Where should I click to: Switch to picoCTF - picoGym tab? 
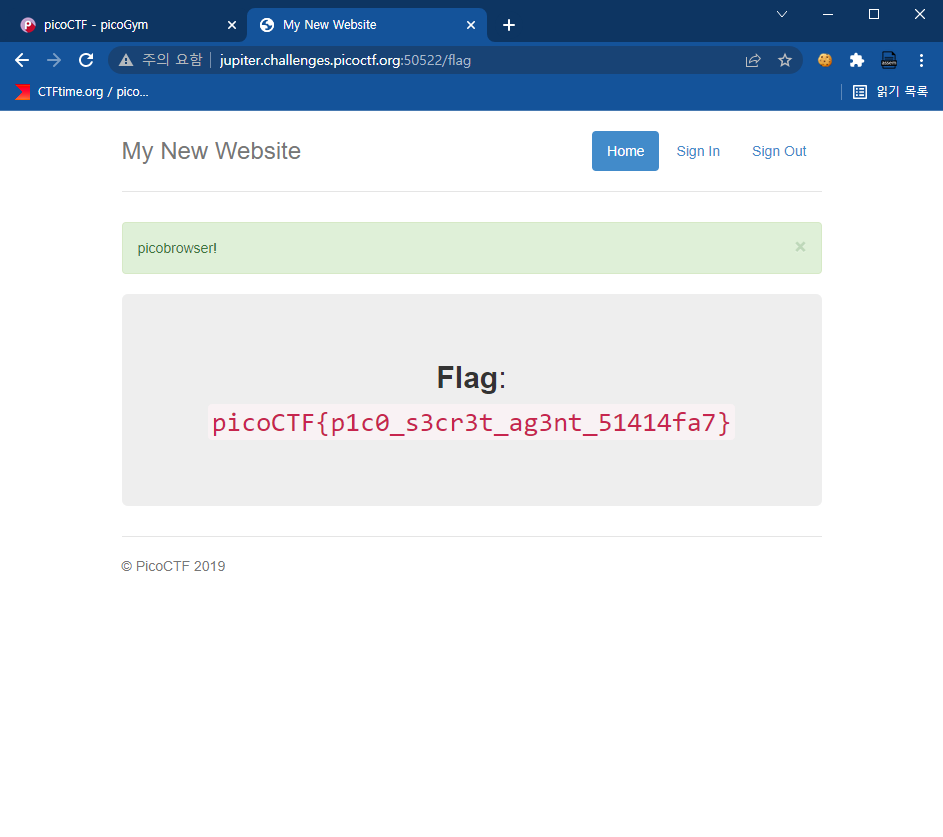(118, 25)
